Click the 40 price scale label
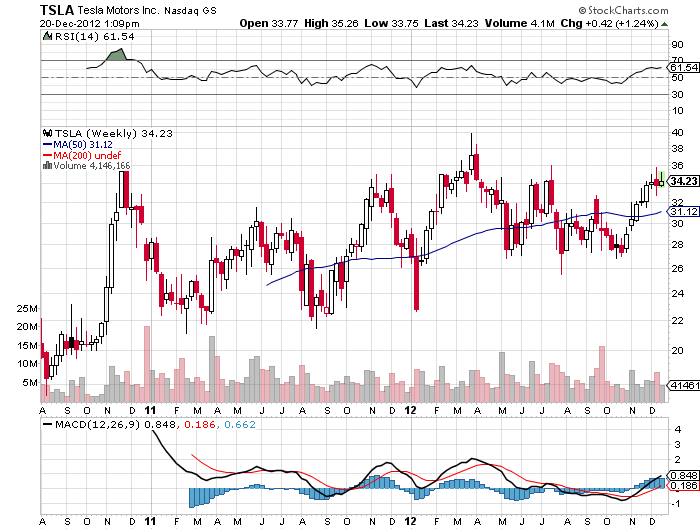The height and width of the screenshot is (530, 700). click(677, 133)
